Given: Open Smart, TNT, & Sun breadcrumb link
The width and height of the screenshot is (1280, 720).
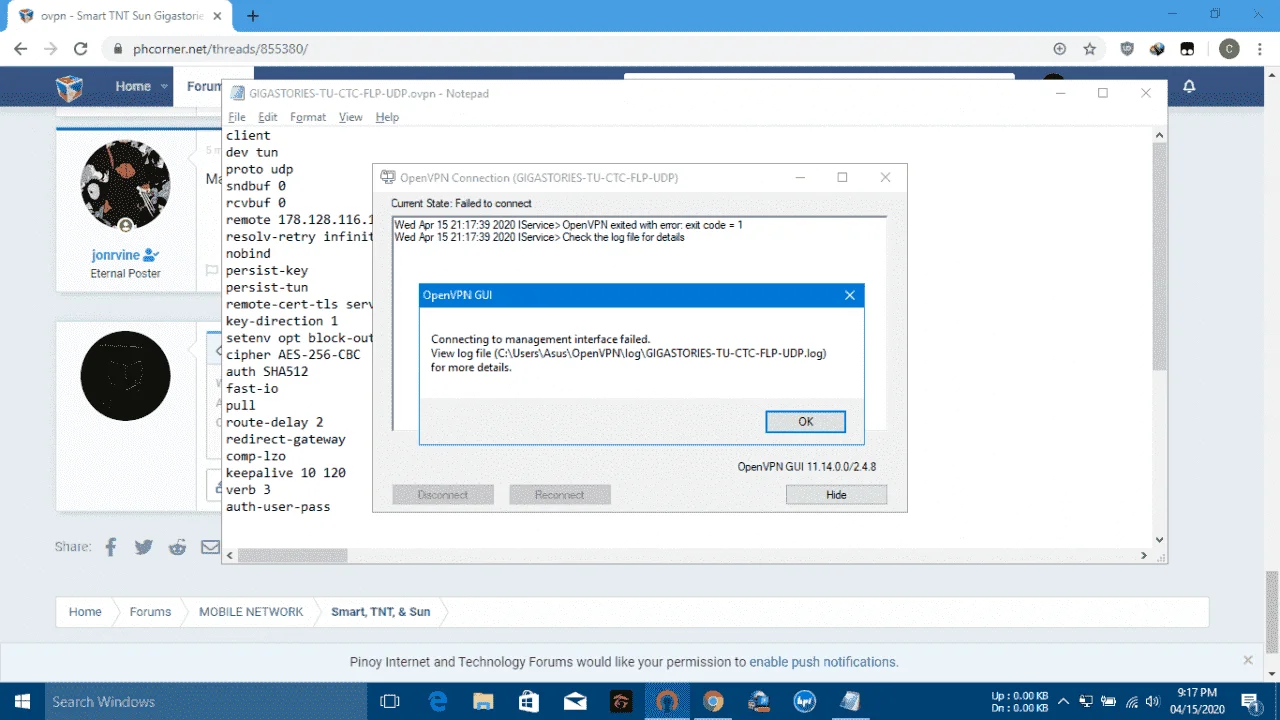Looking at the screenshot, I should [381, 611].
